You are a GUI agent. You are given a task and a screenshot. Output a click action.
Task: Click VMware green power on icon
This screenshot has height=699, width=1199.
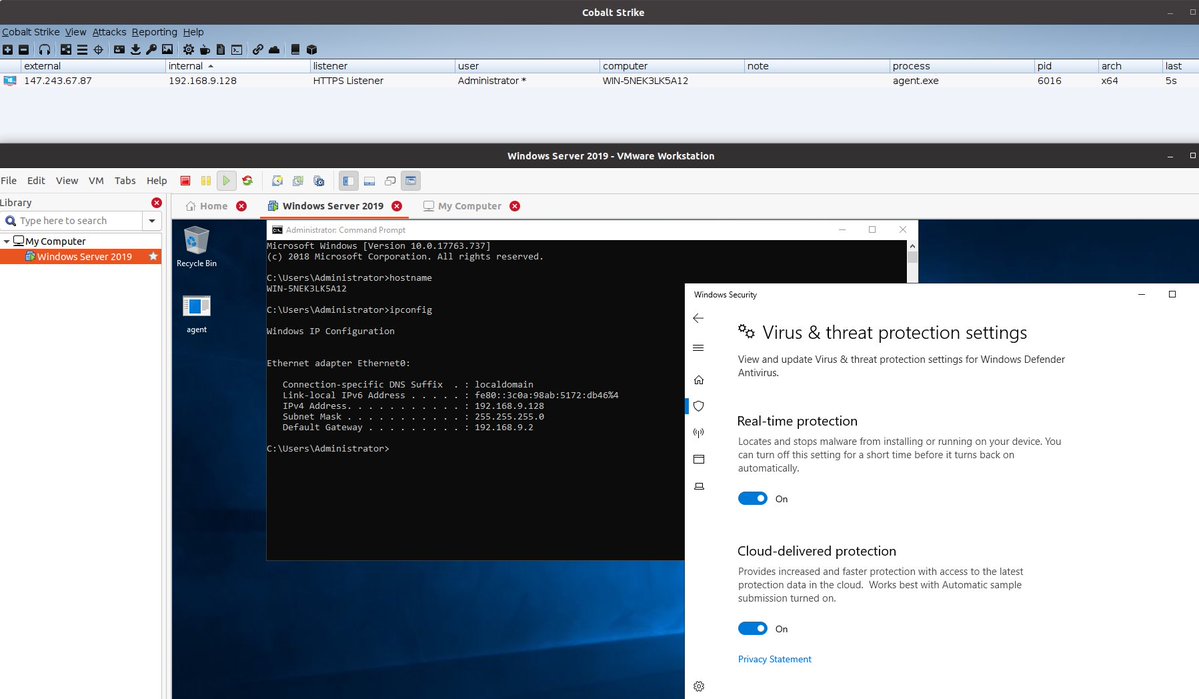tap(226, 181)
